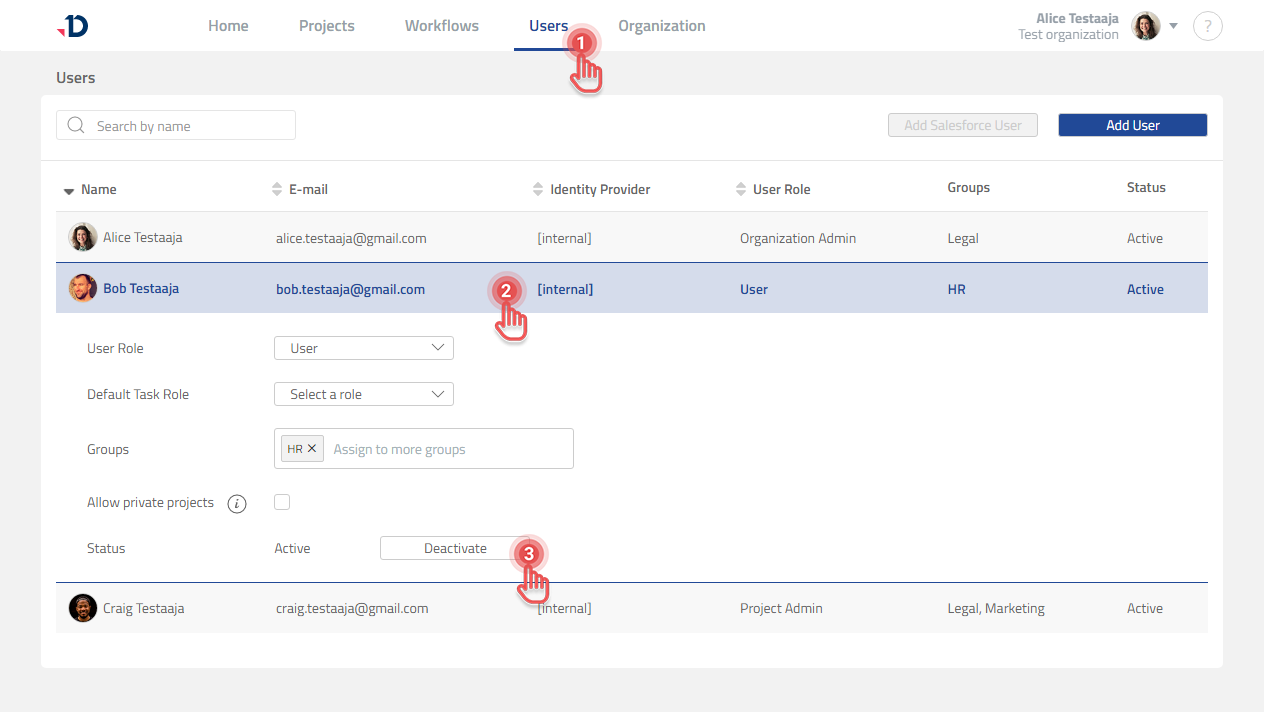Click Craig Testaaja's avatar in user list

[83, 608]
